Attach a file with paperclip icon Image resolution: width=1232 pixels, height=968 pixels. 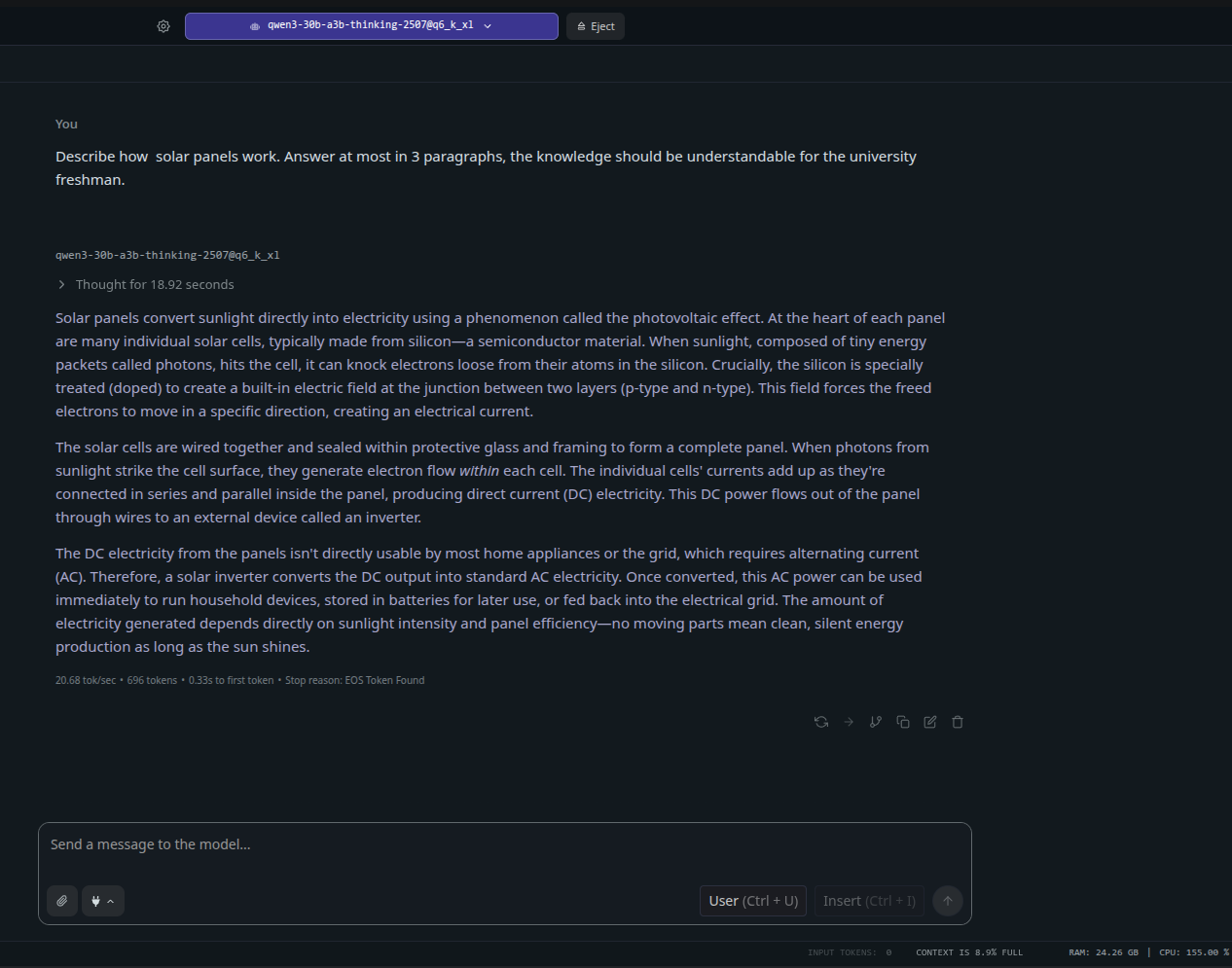point(62,901)
